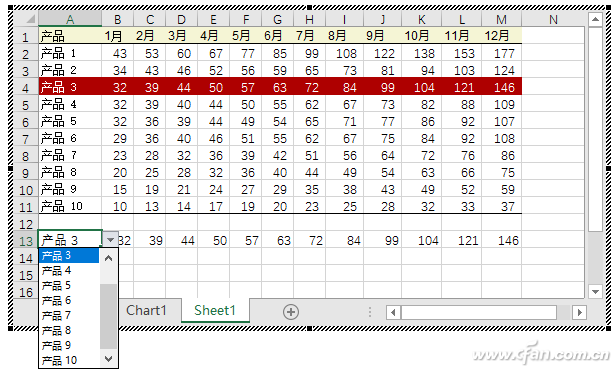
Task: Click the 产品 7 cell in row 8
Action: pyautogui.click(x=70, y=155)
